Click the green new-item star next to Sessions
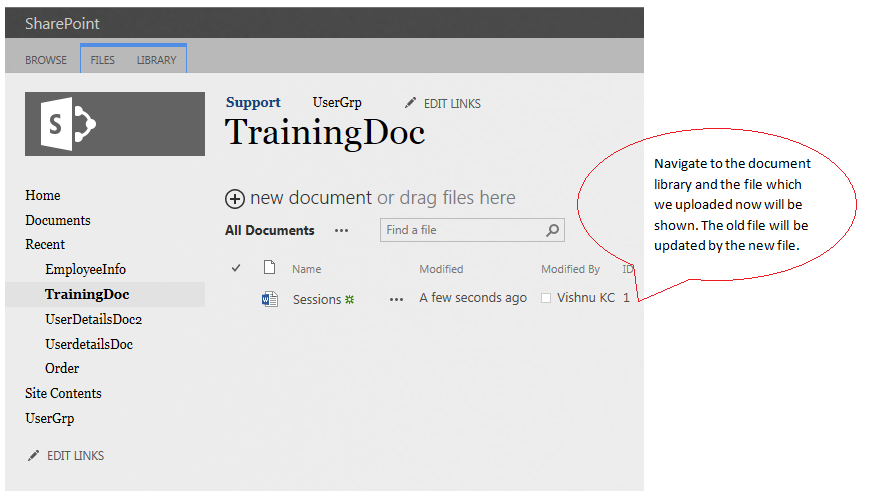The width and height of the screenshot is (870, 495). [x=350, y=300]
